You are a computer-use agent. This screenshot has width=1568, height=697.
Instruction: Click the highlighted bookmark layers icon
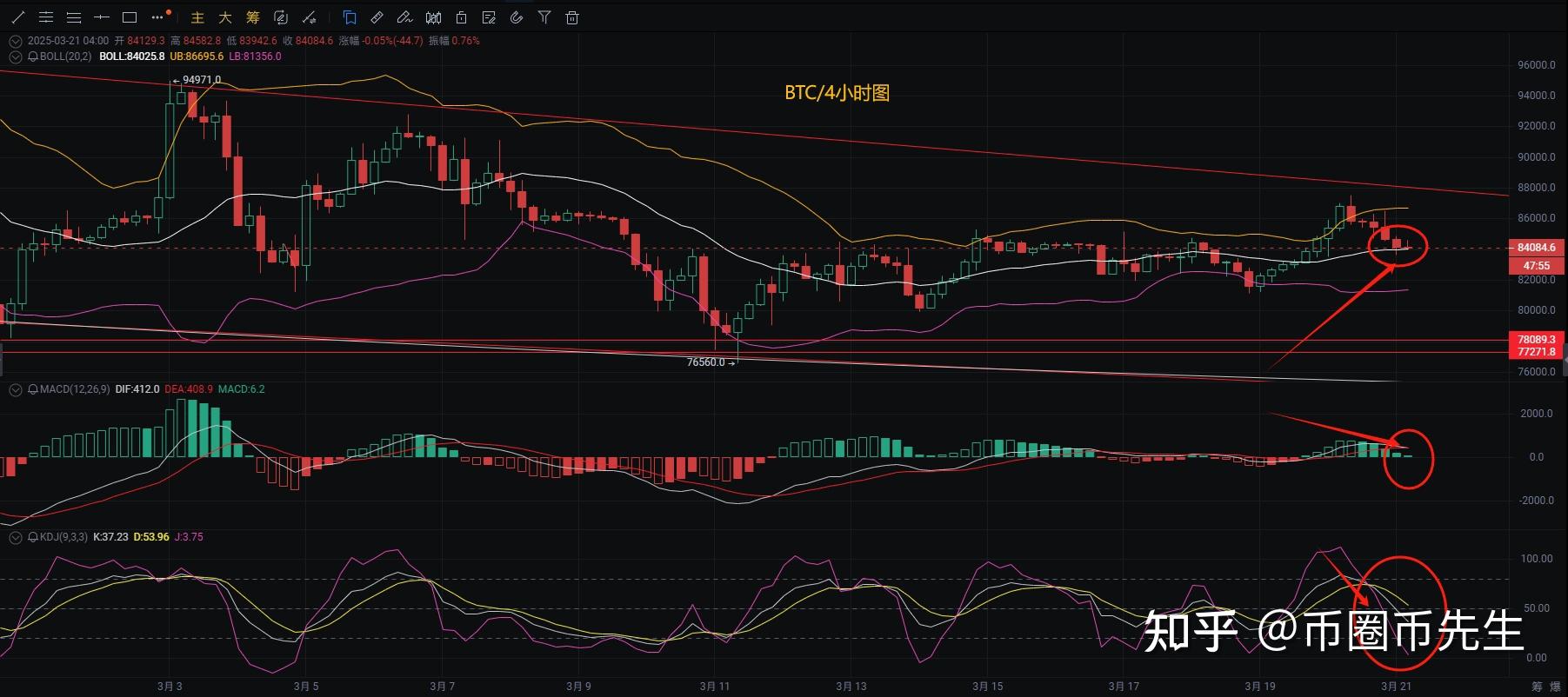[x=350, y=17]
